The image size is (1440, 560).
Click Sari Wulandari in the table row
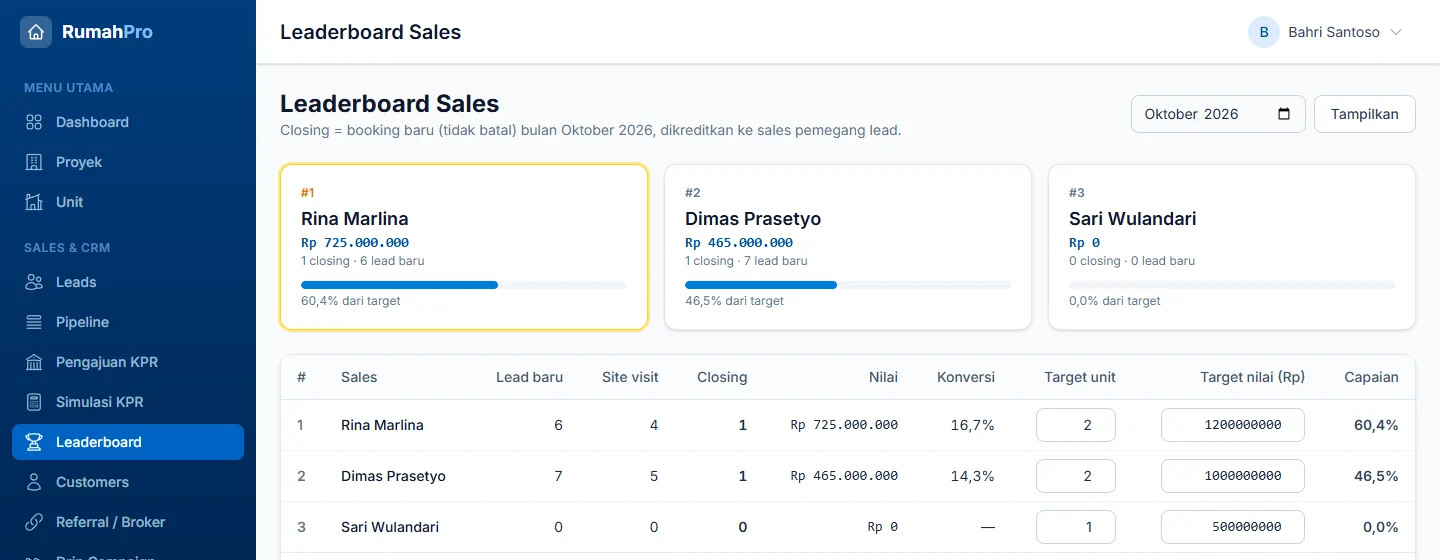[x=390, y=527]
